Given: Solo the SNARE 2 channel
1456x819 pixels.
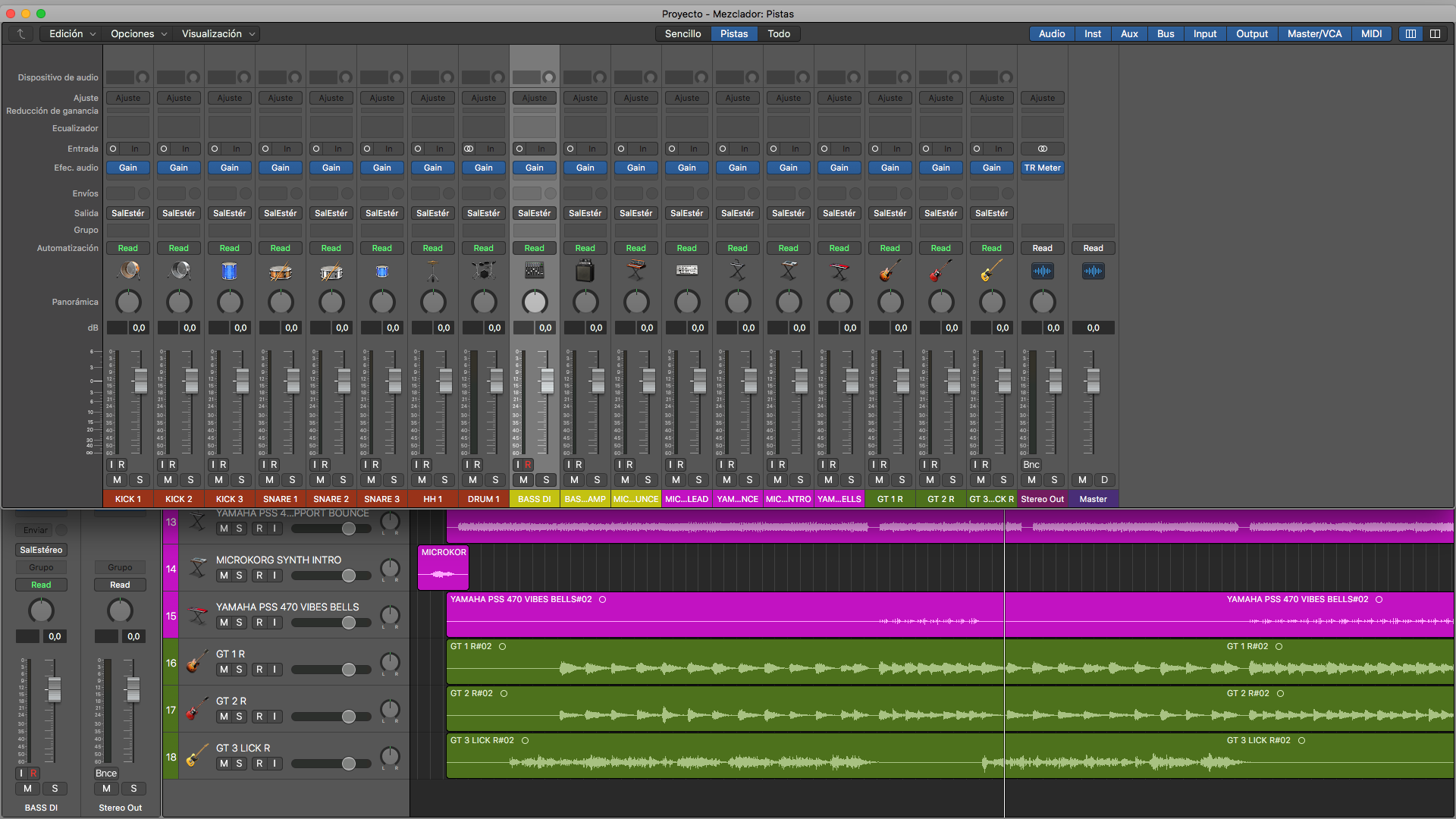Looking at the screenshot, I should point(343,480).
